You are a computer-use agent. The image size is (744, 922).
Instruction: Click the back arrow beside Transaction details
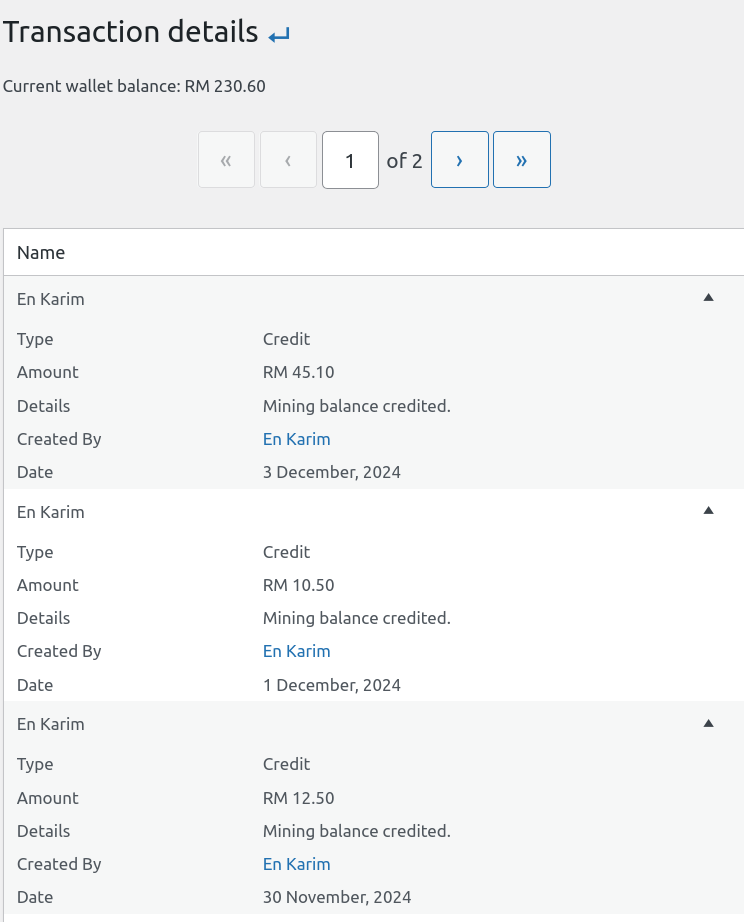[279, 35]
